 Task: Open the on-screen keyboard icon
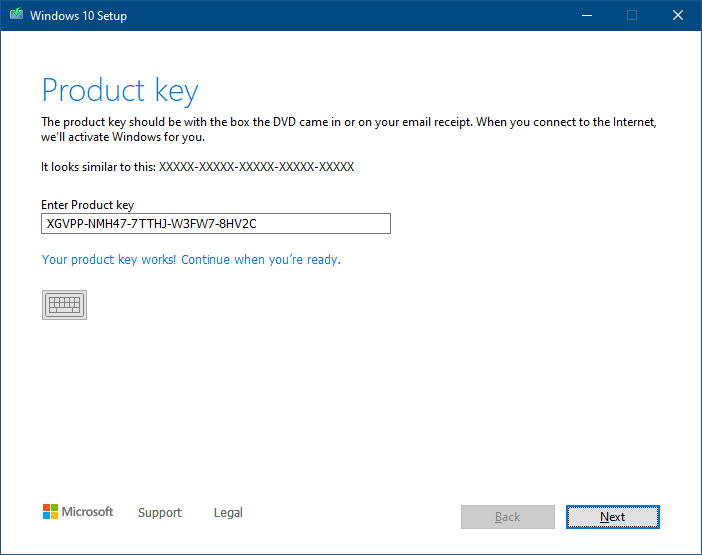[x=64, y=305]
